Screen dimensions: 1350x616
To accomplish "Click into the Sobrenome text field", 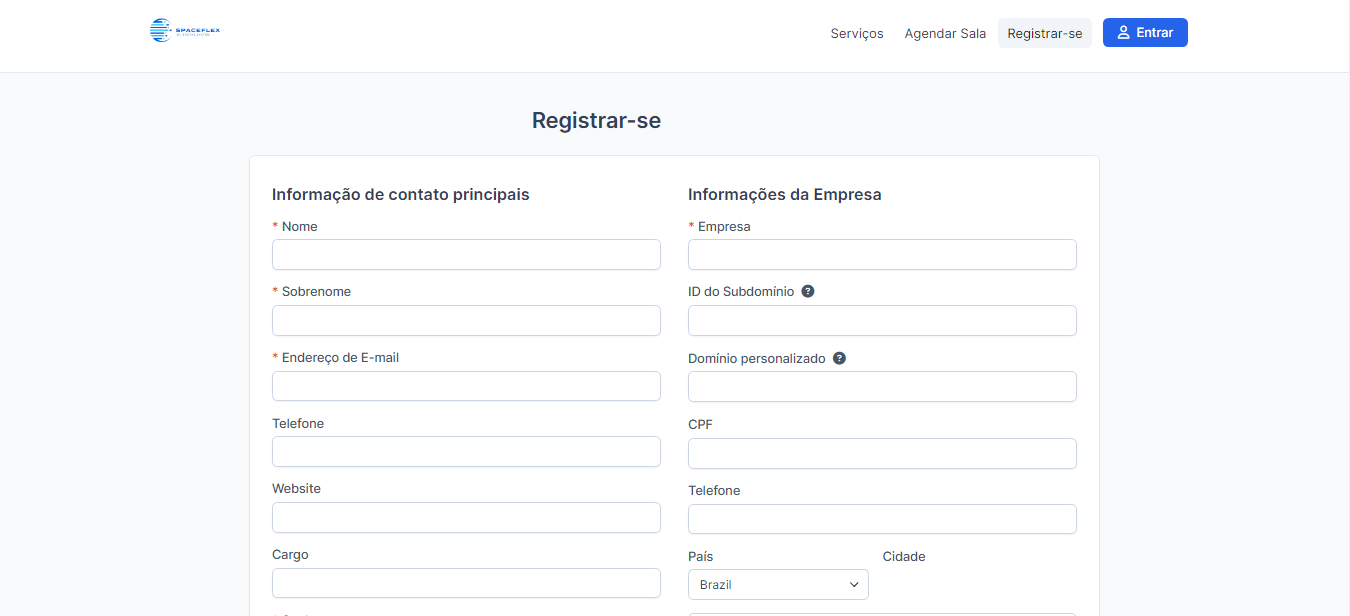I will pos(466,321).
